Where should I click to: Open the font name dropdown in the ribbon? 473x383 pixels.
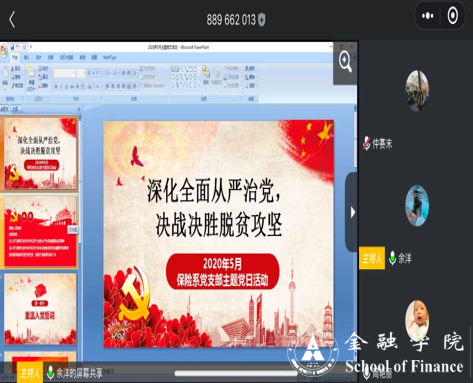pos(65,73)
